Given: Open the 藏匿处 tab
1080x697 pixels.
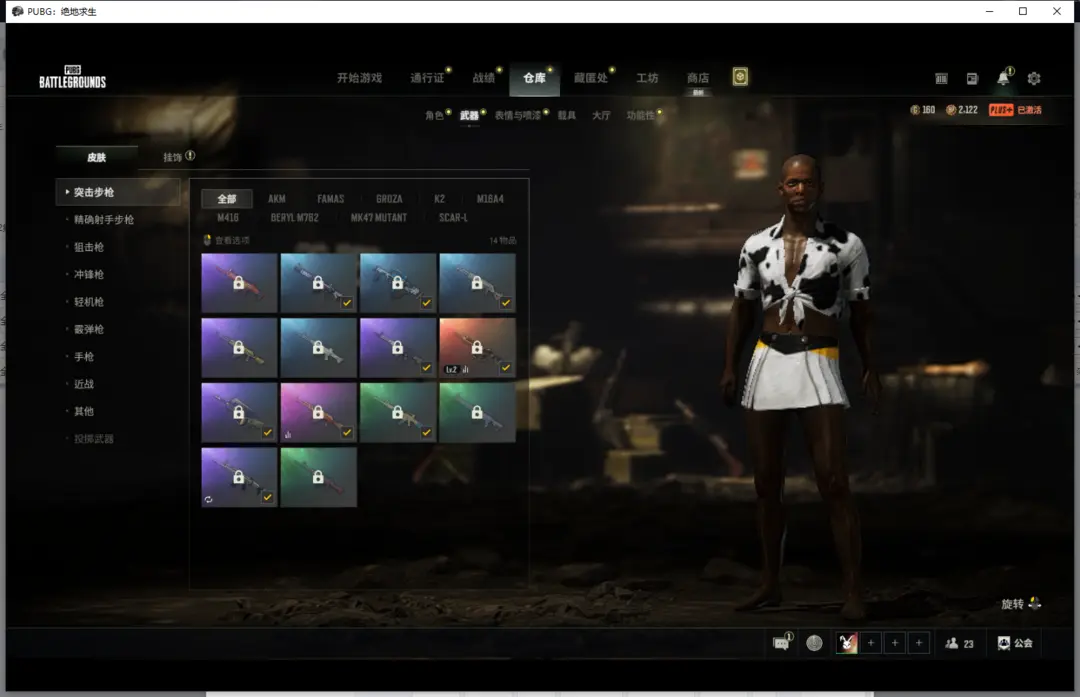Looking at the screenshot, I should 591,78.
